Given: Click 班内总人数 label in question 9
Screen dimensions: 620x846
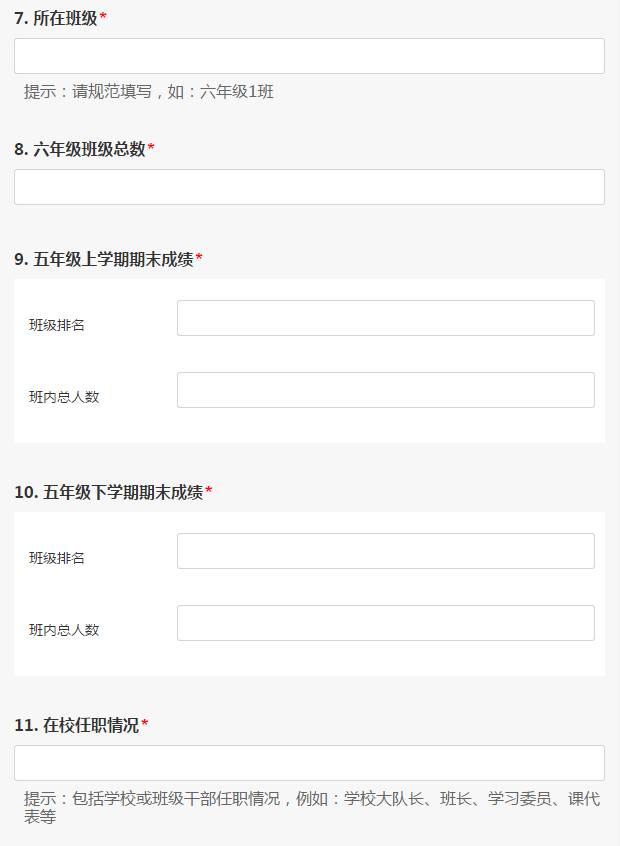Looking at the screenshot, I should tap(64, 397).
